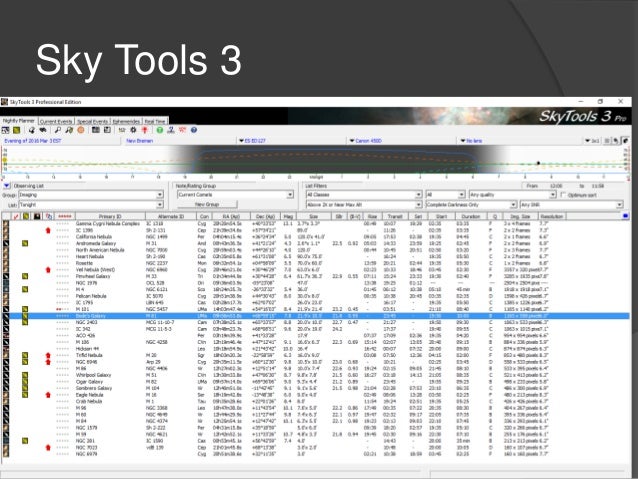The image size is (638, 479).
Task: Click the blue square icon at header right
Action: pyautogui.click(x=625, y=216)
